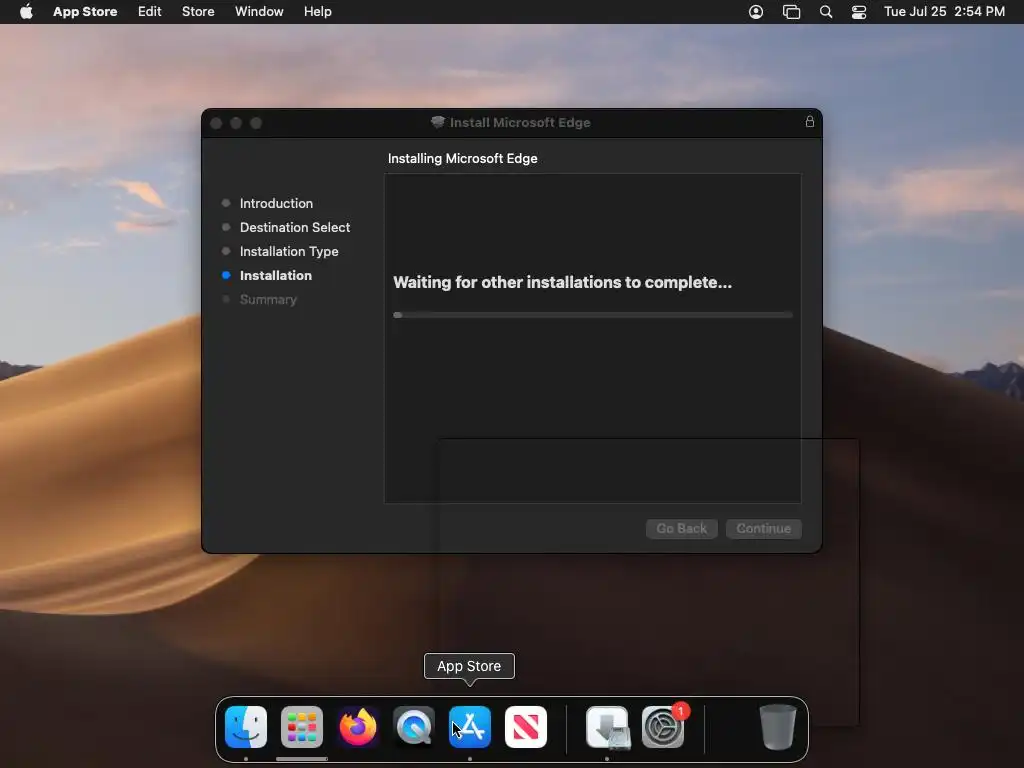Open the App Store menu
Image resolution: width=1024 pixels, height=768 pixels.
pos(85,11)
